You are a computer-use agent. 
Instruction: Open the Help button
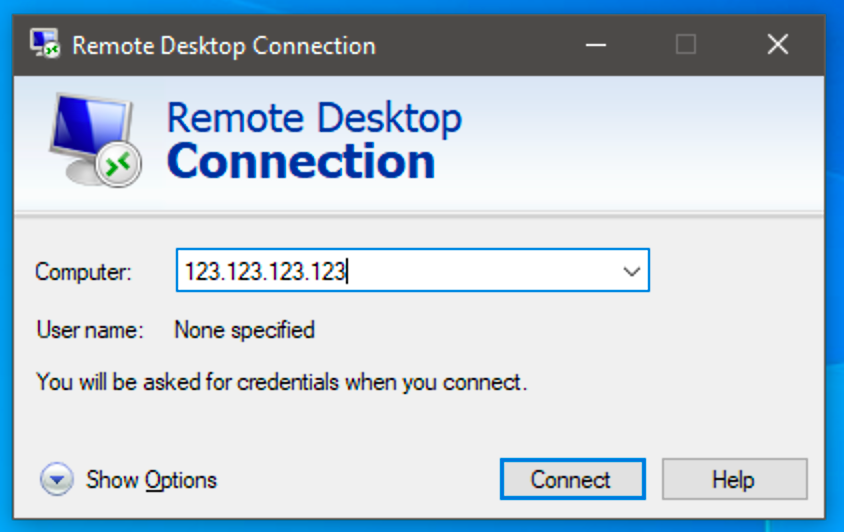(x=734, y=479)
